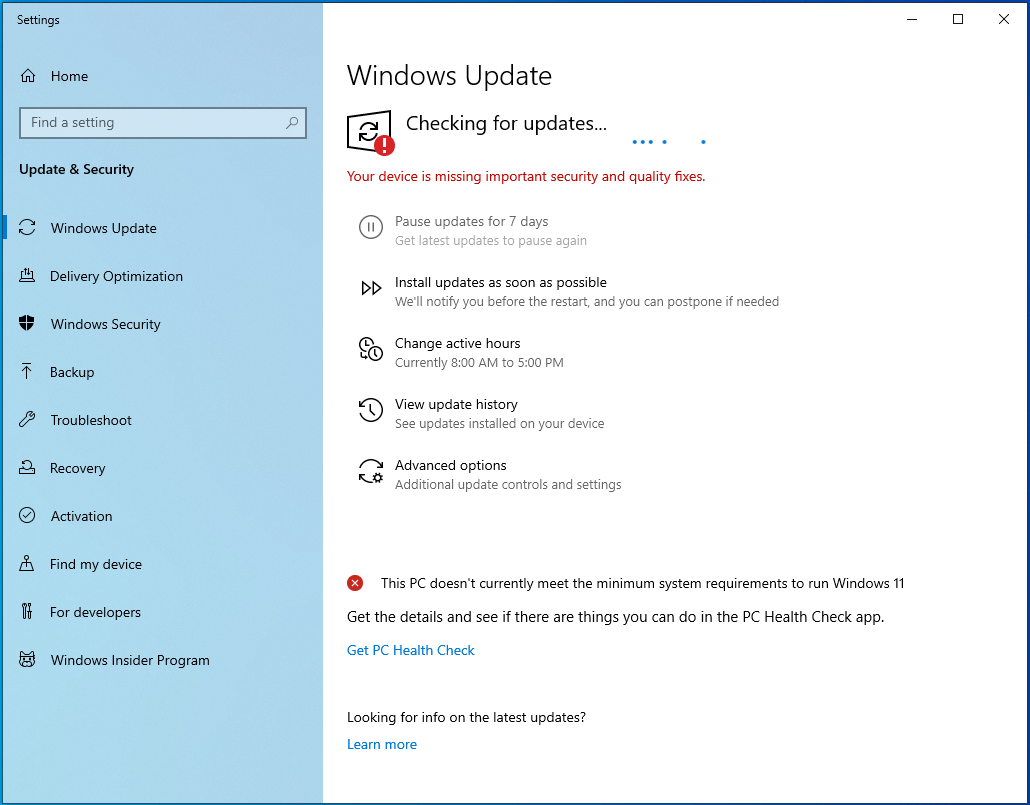Click the red missing security fixes warning text
The image size is (1030, 805).
click(x=526, y=176)
